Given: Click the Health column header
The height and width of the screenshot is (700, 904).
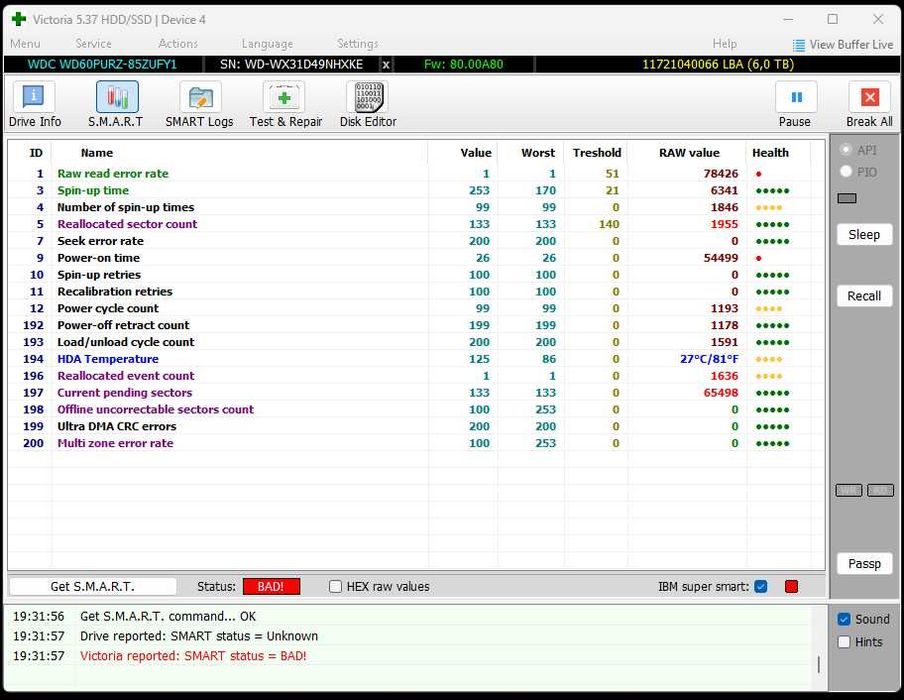Looking at the screenshot, I should 770,153.
